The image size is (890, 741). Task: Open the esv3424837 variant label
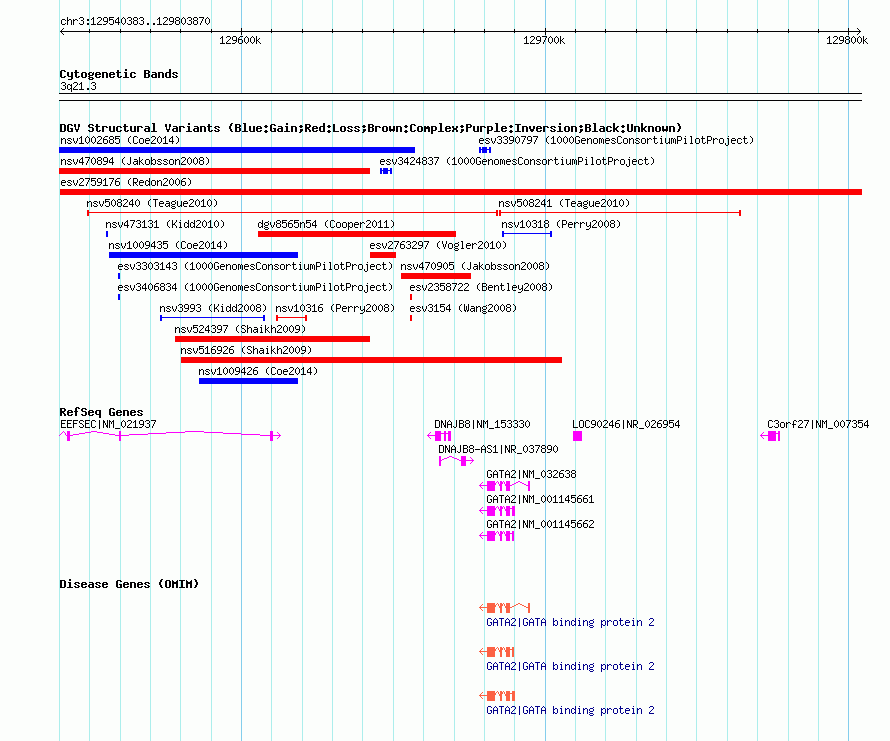pyautogui.click(x=517, y=161)
